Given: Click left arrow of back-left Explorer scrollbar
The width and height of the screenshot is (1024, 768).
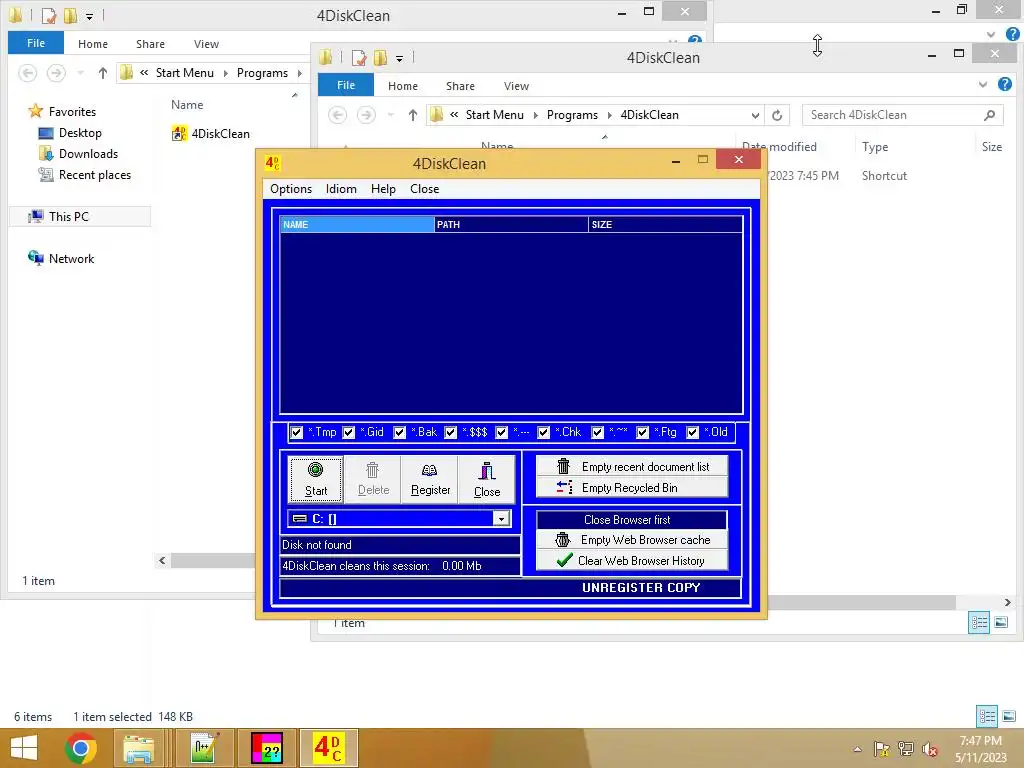Looking at the screenshot, I should point(162,560).
